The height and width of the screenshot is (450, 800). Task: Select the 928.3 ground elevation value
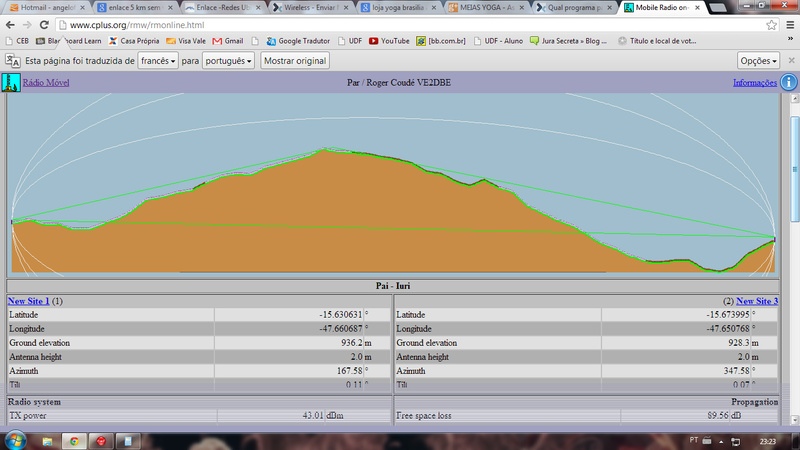coord(739,343)
